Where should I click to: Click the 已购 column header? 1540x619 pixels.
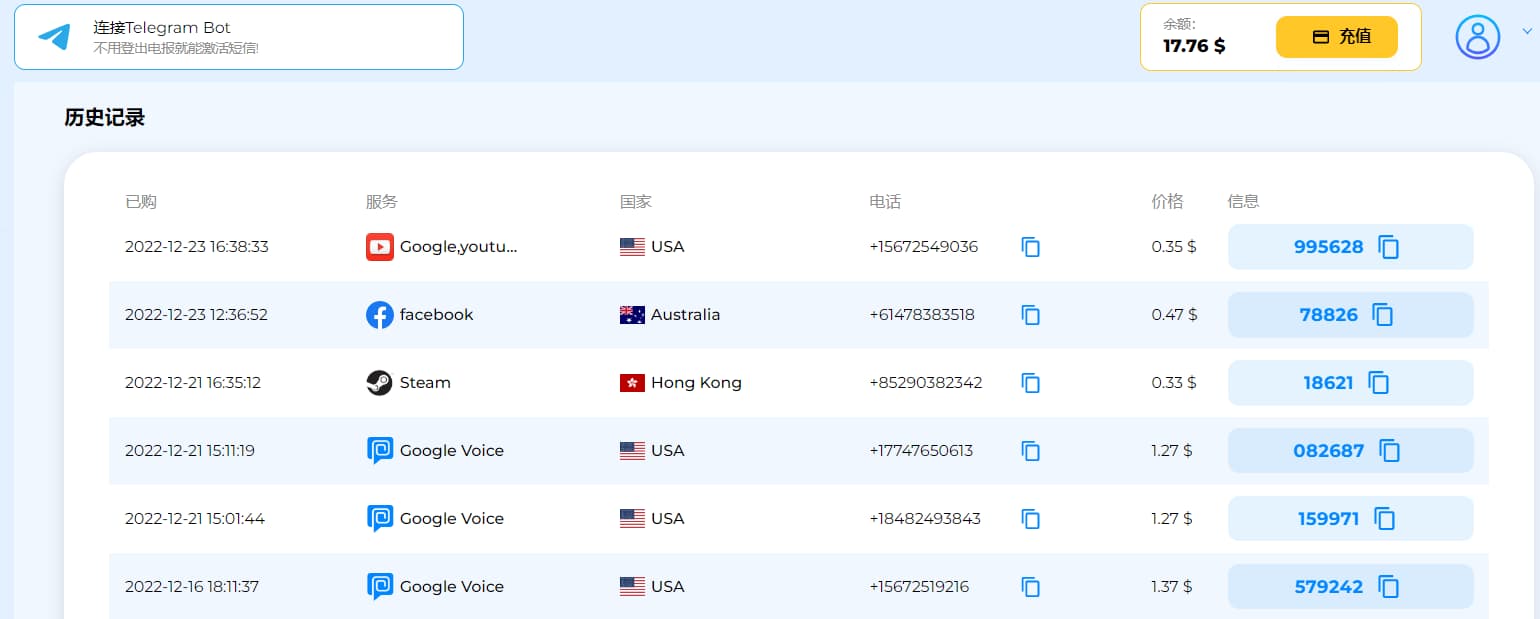[x=141, y=201]
